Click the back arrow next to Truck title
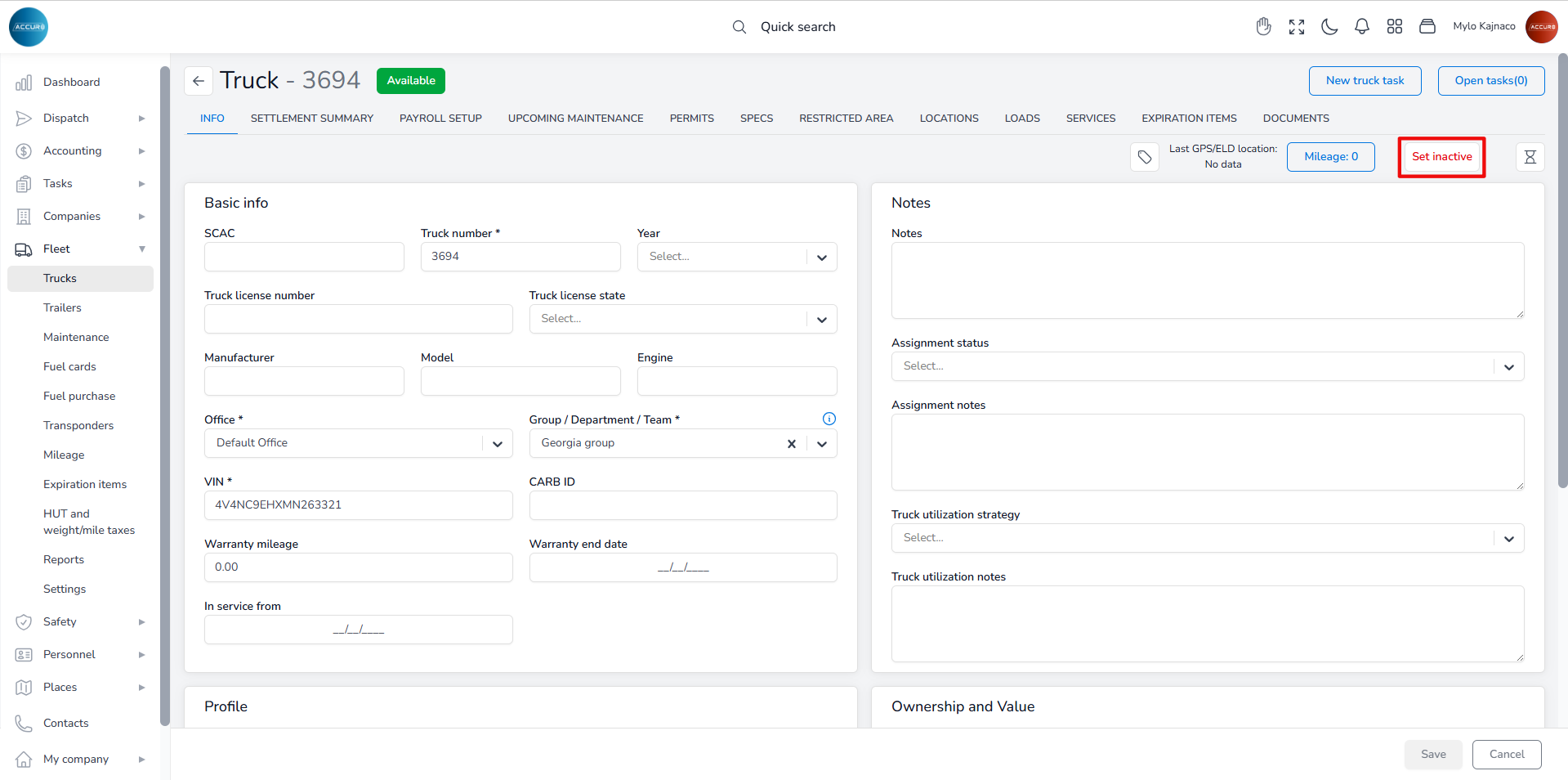This screenshot has height=780, width=1568. (199, 81)
